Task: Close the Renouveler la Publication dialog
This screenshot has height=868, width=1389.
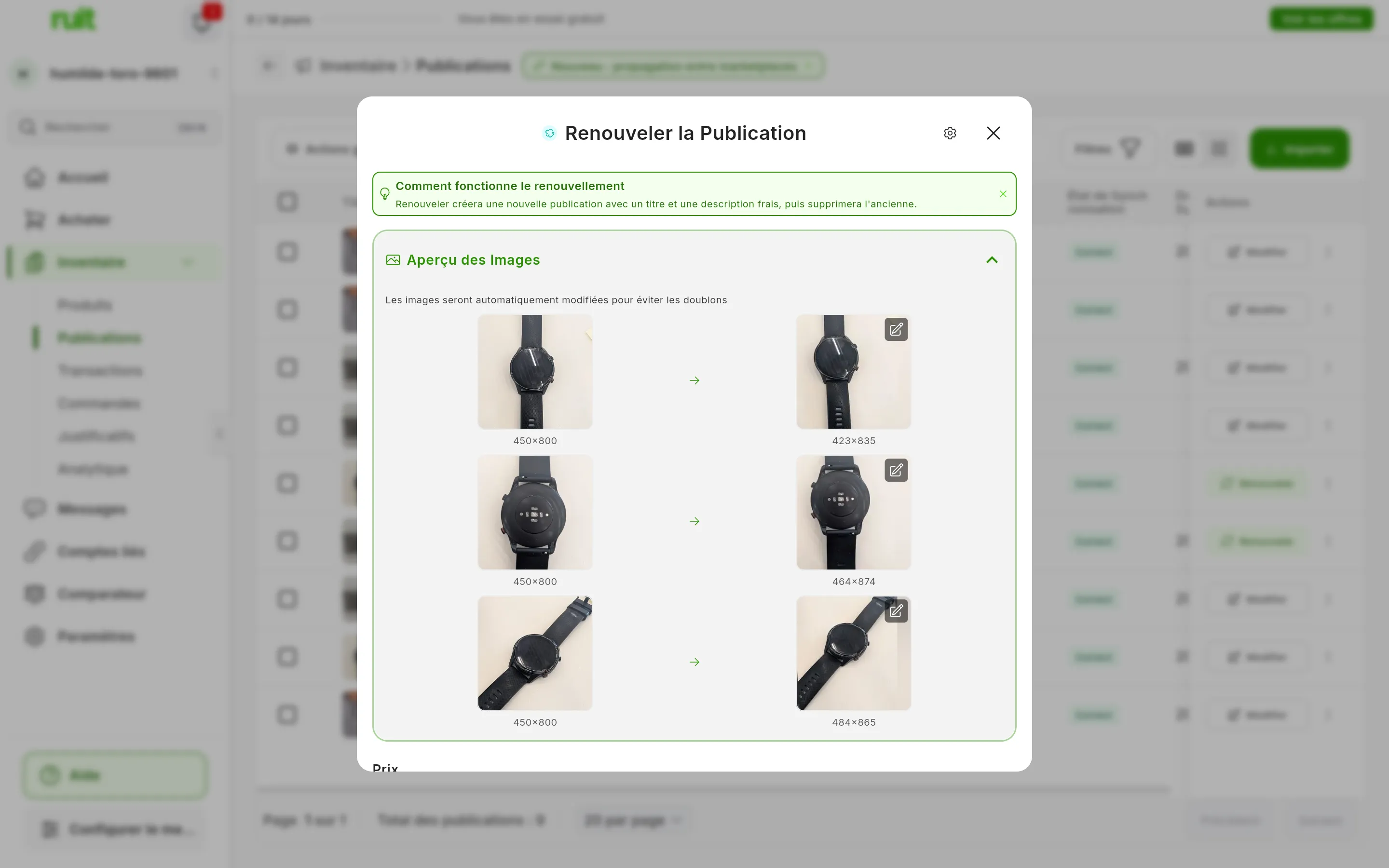Action: point(993,133)
